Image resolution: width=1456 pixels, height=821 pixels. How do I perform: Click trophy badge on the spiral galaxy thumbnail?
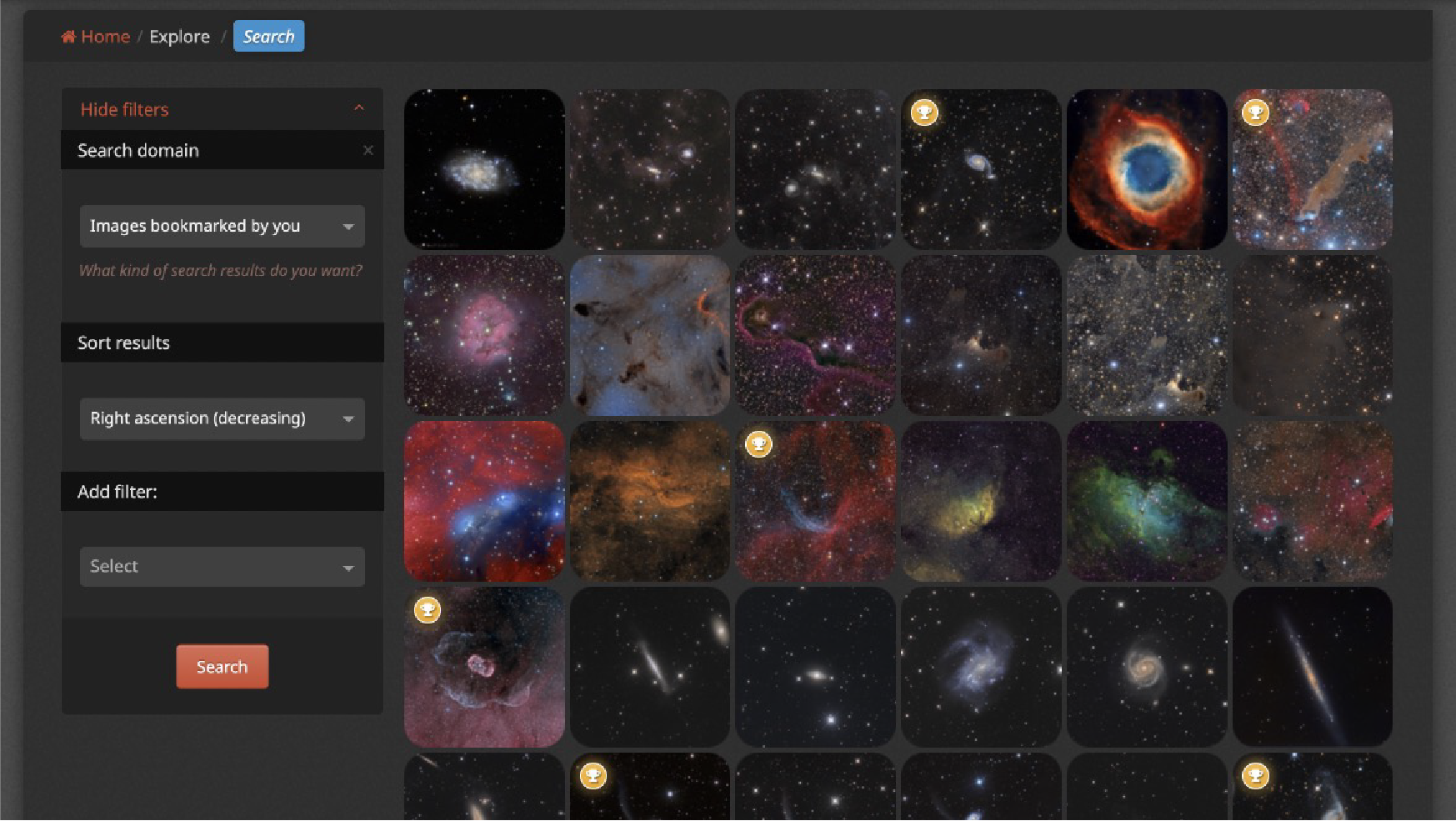(x=923, y=112)
